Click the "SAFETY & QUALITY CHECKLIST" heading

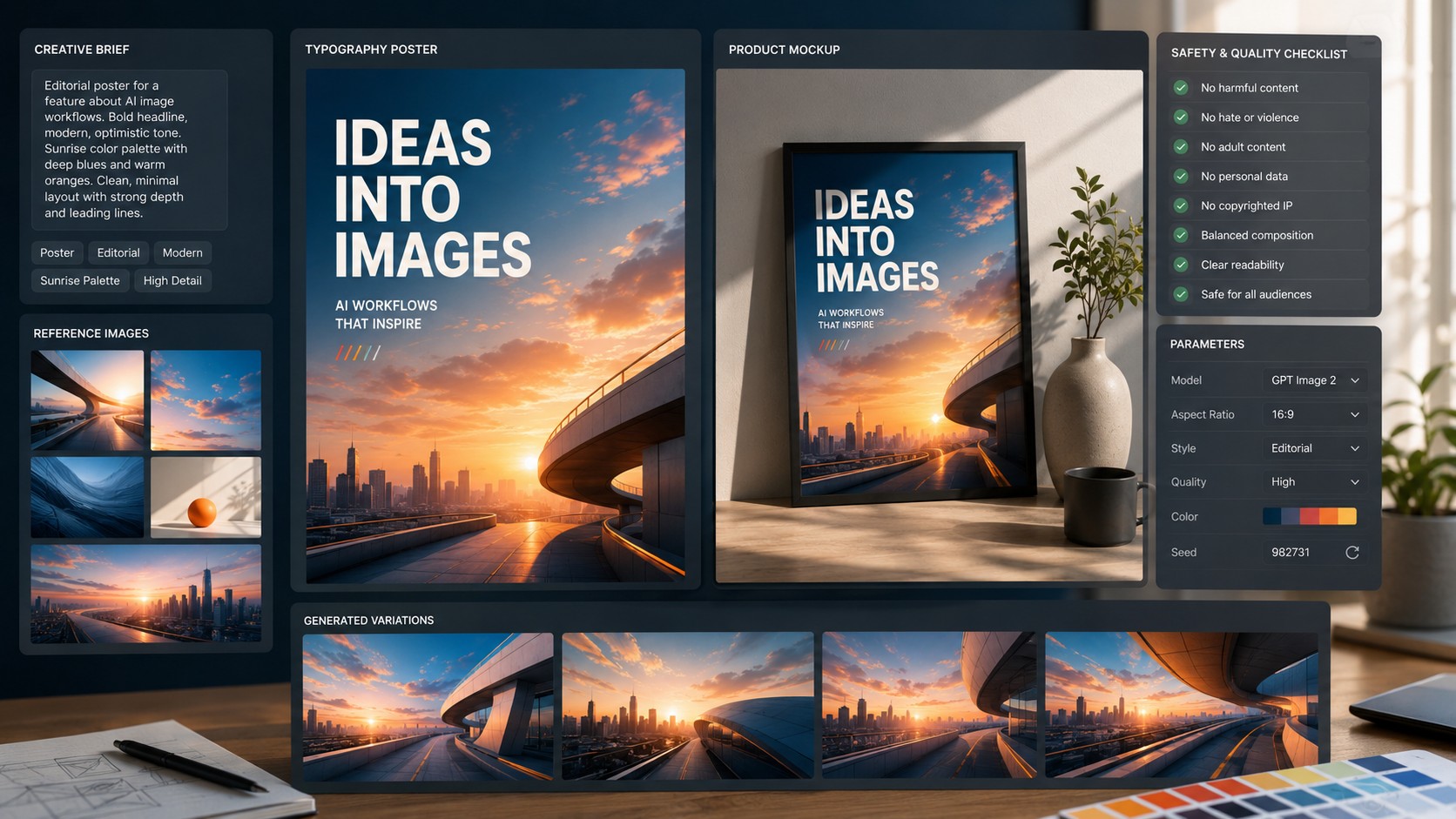pyautogui.click(x=1259, y=54)
